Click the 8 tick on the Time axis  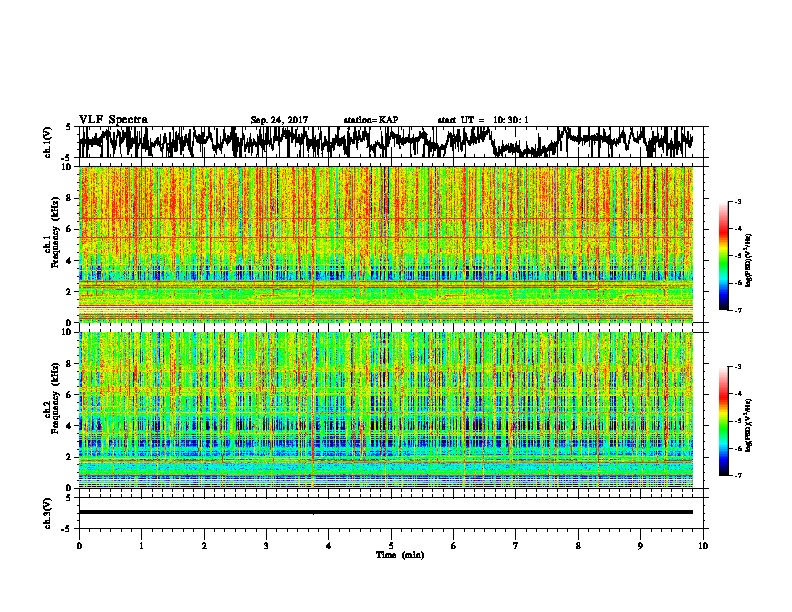(578, 546)
